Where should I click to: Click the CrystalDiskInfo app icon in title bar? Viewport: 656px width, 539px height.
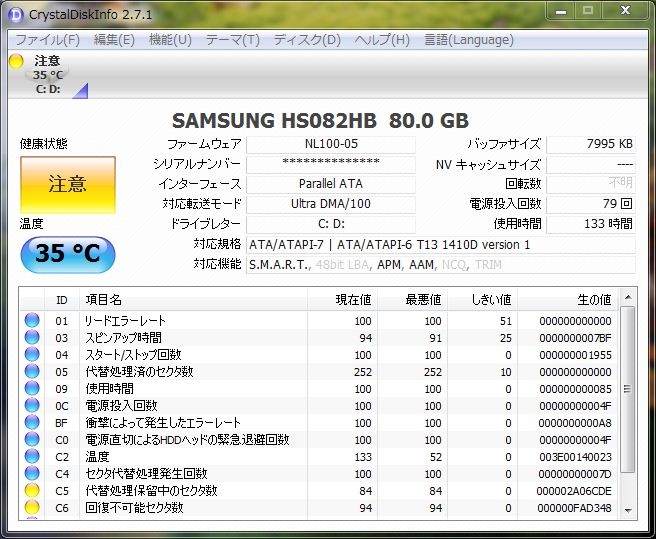16,15
